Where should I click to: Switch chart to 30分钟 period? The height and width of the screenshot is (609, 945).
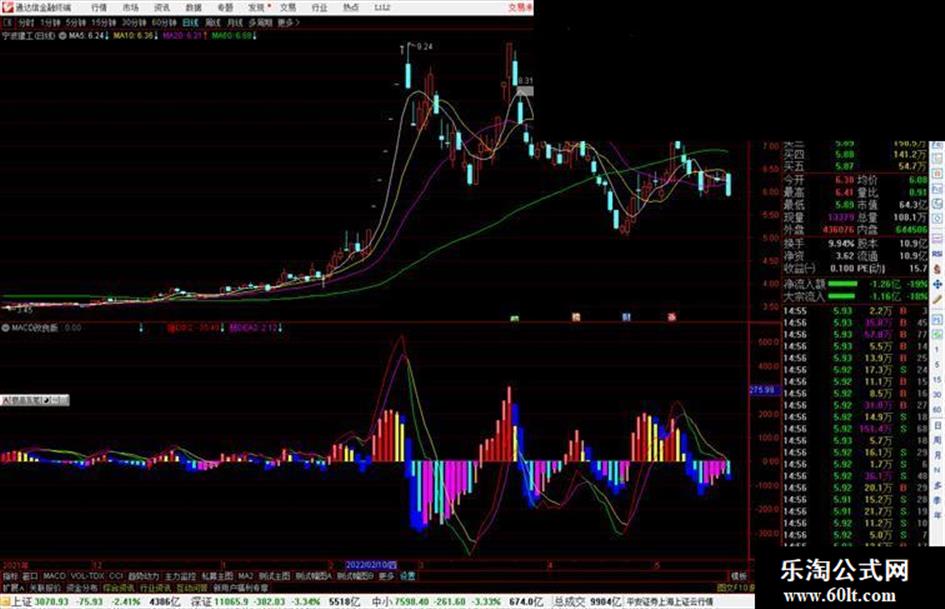pyautogui.click(x=134, y=22)
